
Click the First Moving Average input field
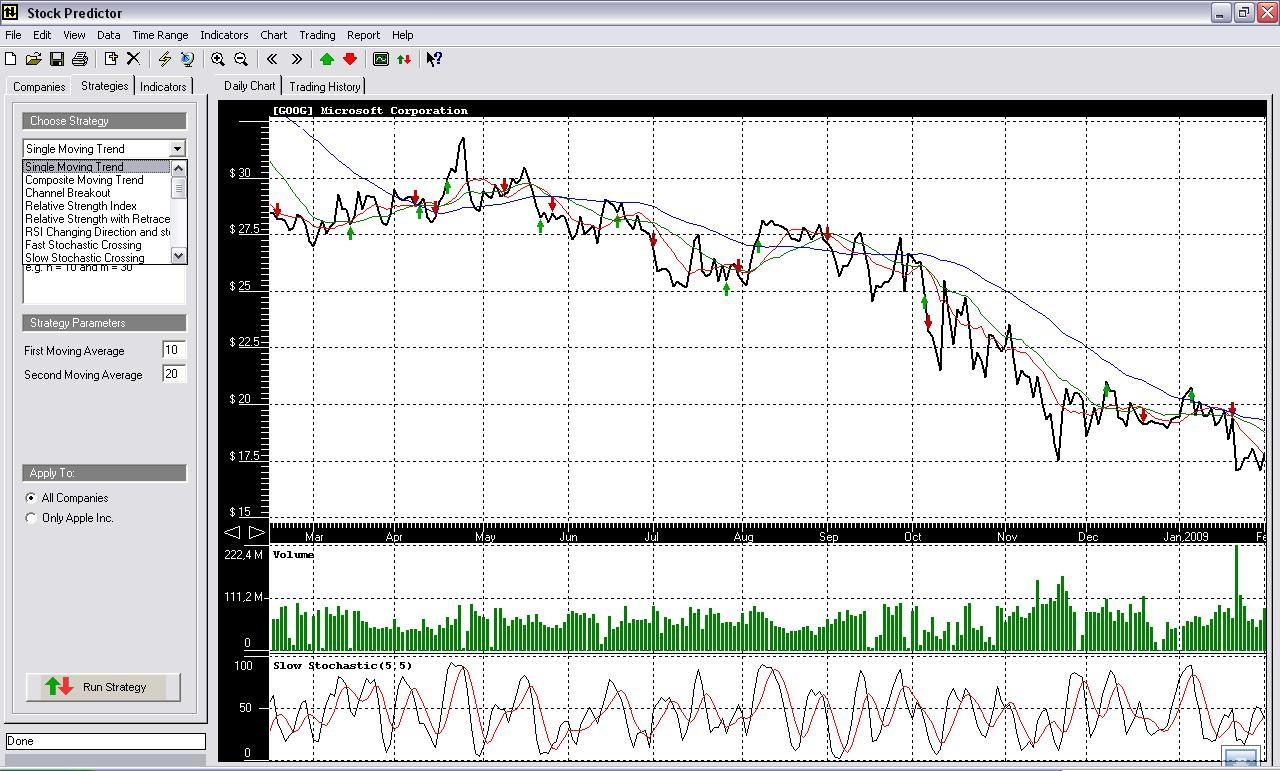173,350
